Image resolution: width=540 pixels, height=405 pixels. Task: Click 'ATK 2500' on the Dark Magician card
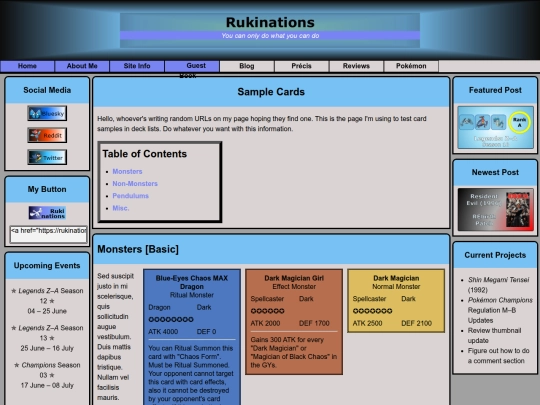point(367,323)
